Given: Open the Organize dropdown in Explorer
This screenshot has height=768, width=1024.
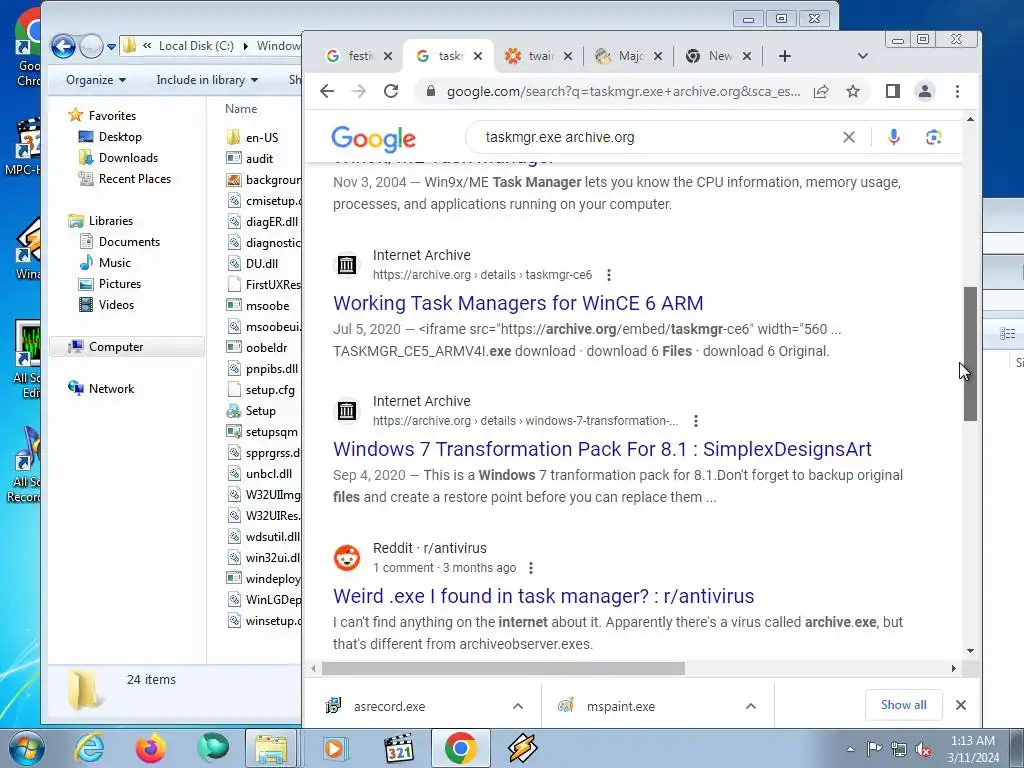Looking at the screenshot, I should tap(95, 80).
